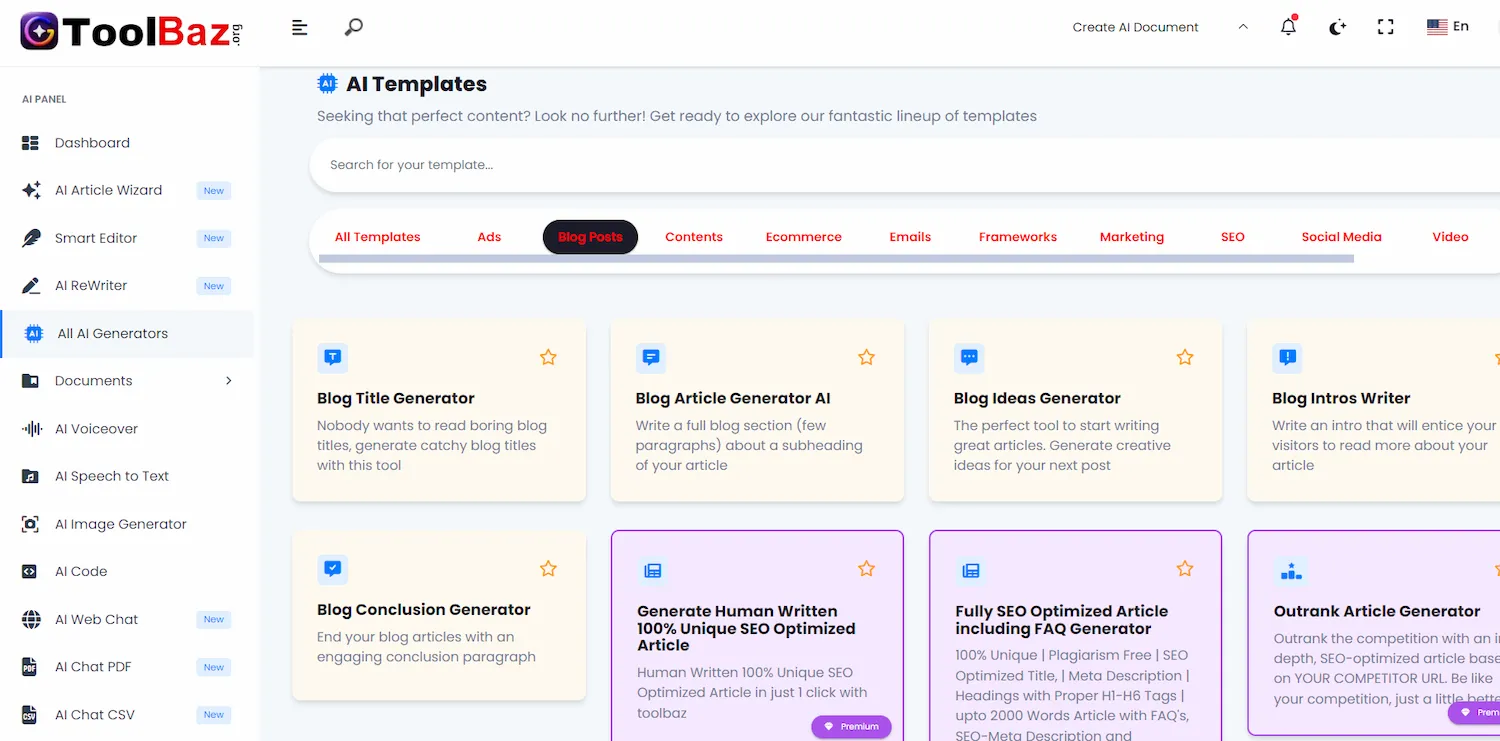Open the Social Media tab
The image size is (1500, 741).
1341,237
